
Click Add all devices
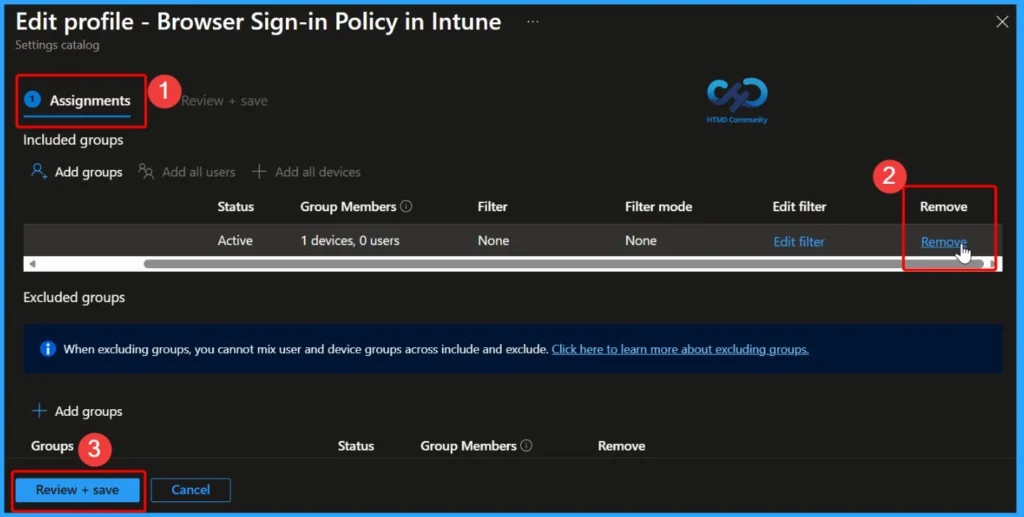[x=306, y=172]
